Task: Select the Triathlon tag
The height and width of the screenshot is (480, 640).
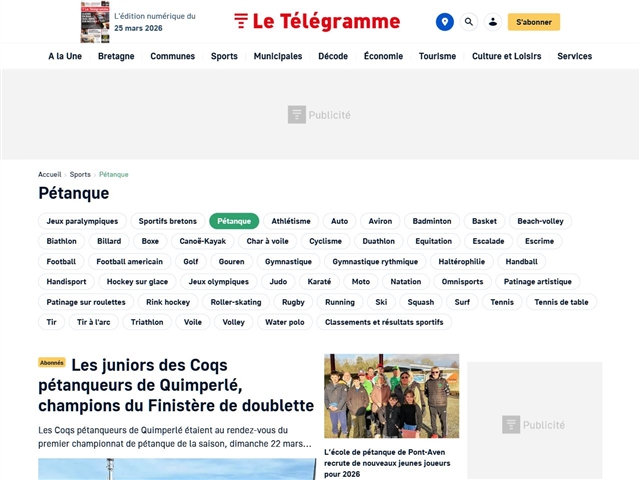Action: (x=147, y=322)
